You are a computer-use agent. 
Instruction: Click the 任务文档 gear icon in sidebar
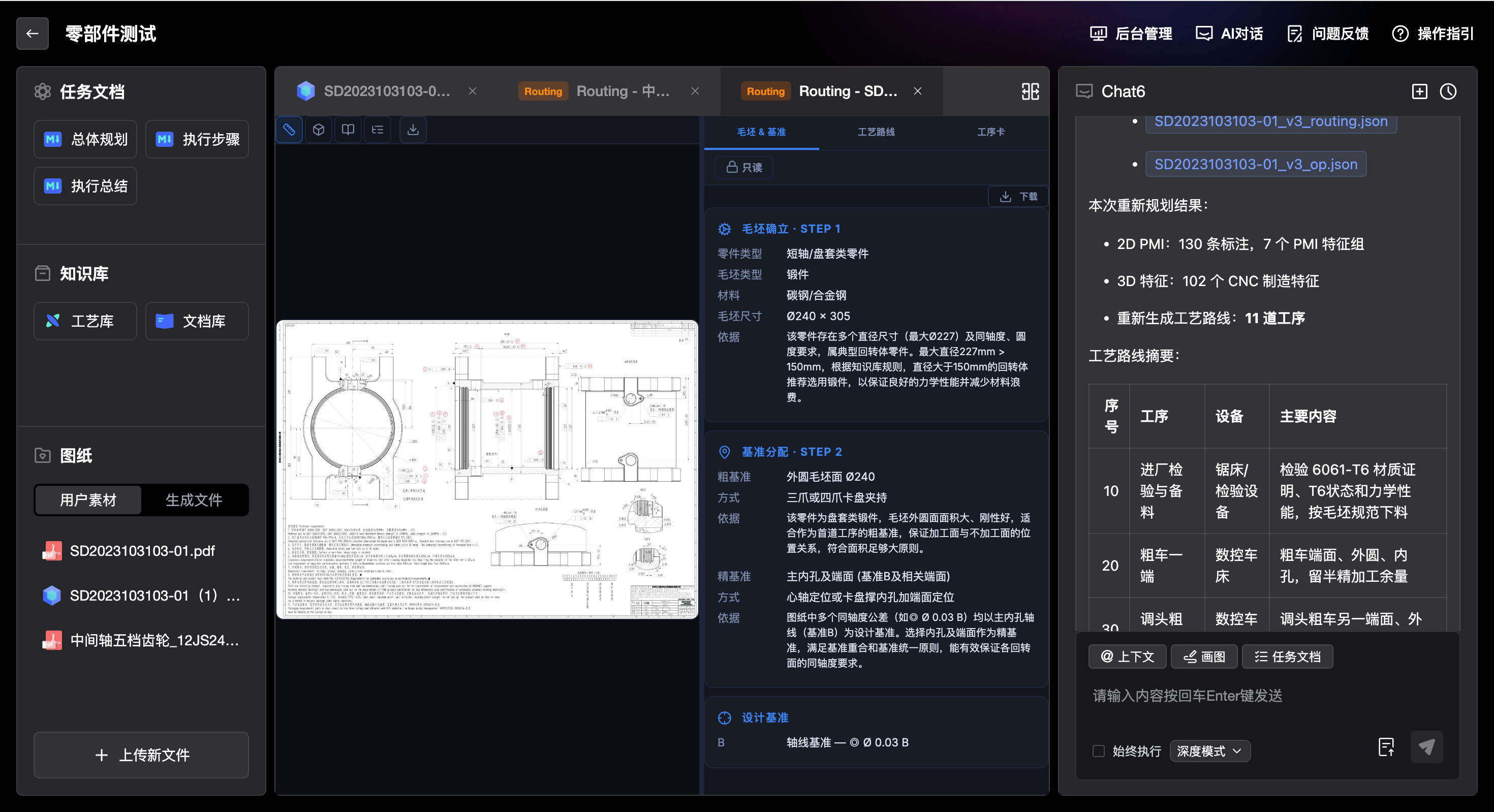(x=42, y=91)
